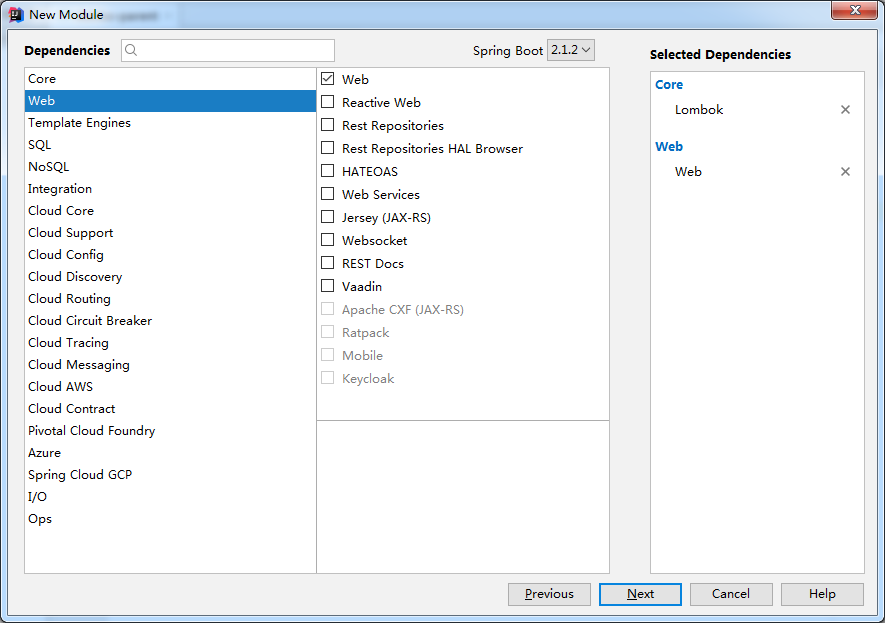Viewport: 885px width, 623px height.
Task: Choose the I/O category
Action: 170,497
